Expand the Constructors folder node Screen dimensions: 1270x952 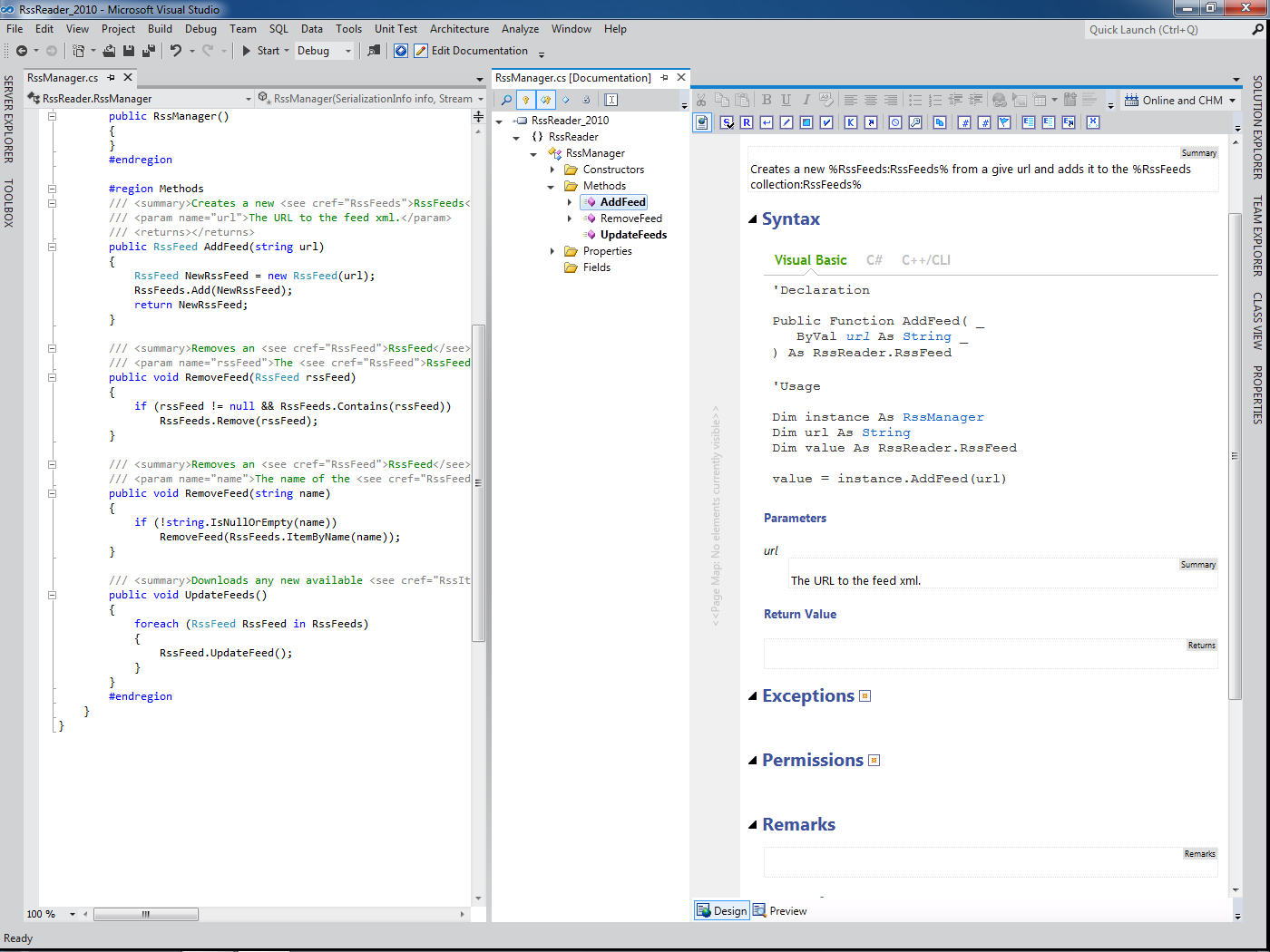pos(552,170)
